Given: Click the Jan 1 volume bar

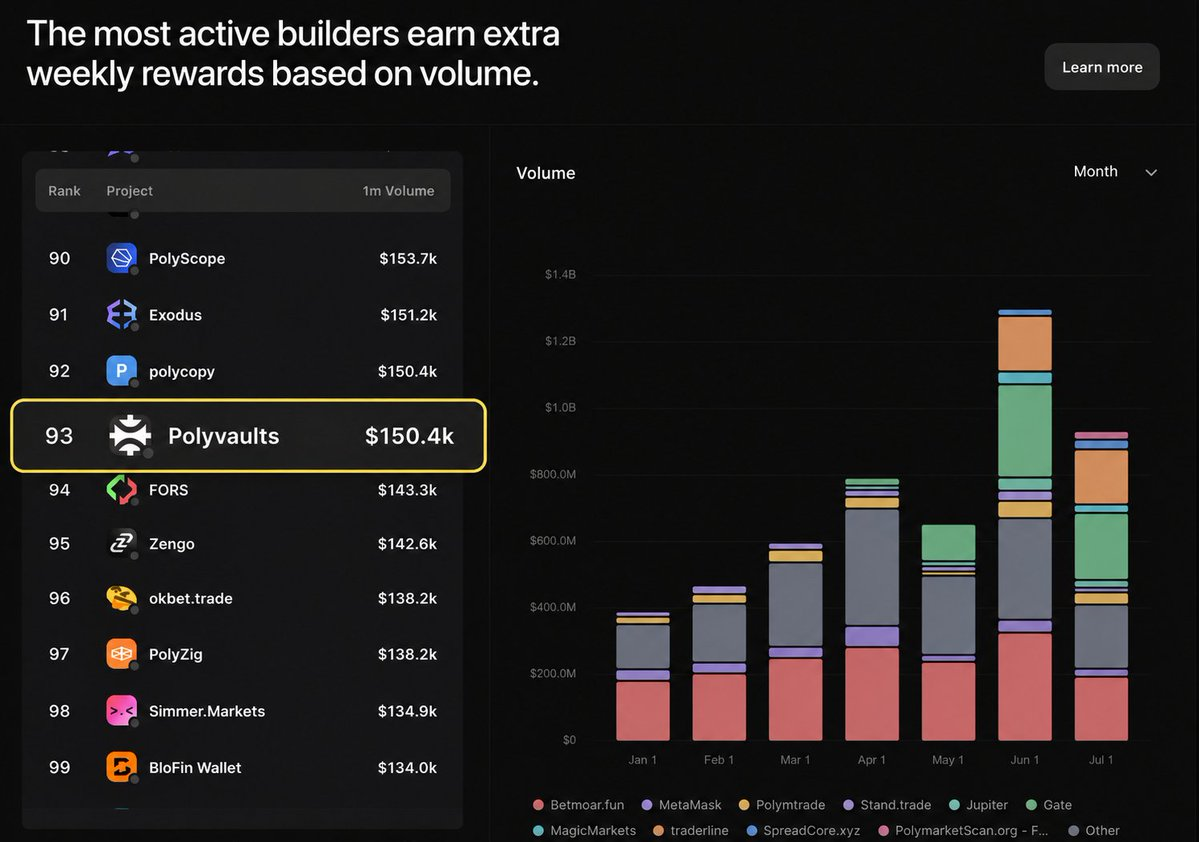Looking at the screenshot, I should click(642, 676).
